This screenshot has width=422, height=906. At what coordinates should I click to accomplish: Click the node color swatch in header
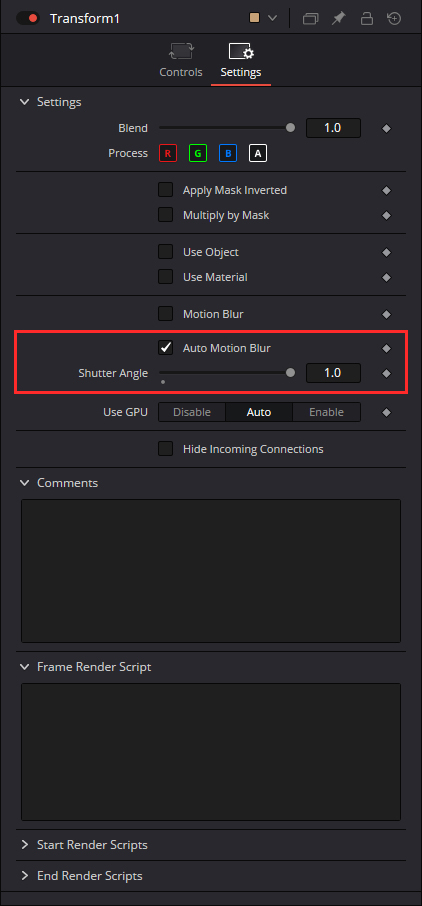tap(254, 18)
